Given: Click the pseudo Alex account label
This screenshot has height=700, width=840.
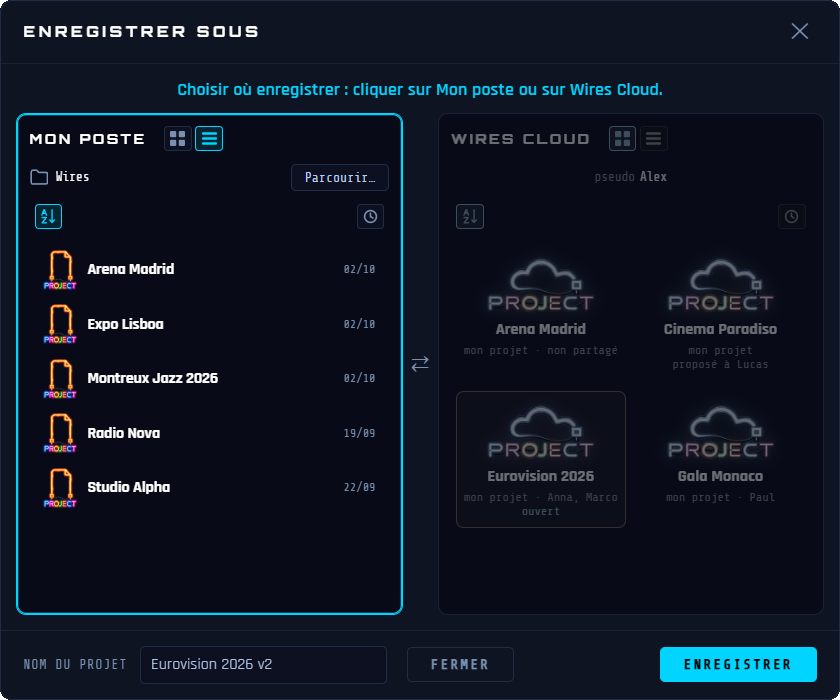Looking at the screenshot, I should pyautogui.click(x=631, y=177).
